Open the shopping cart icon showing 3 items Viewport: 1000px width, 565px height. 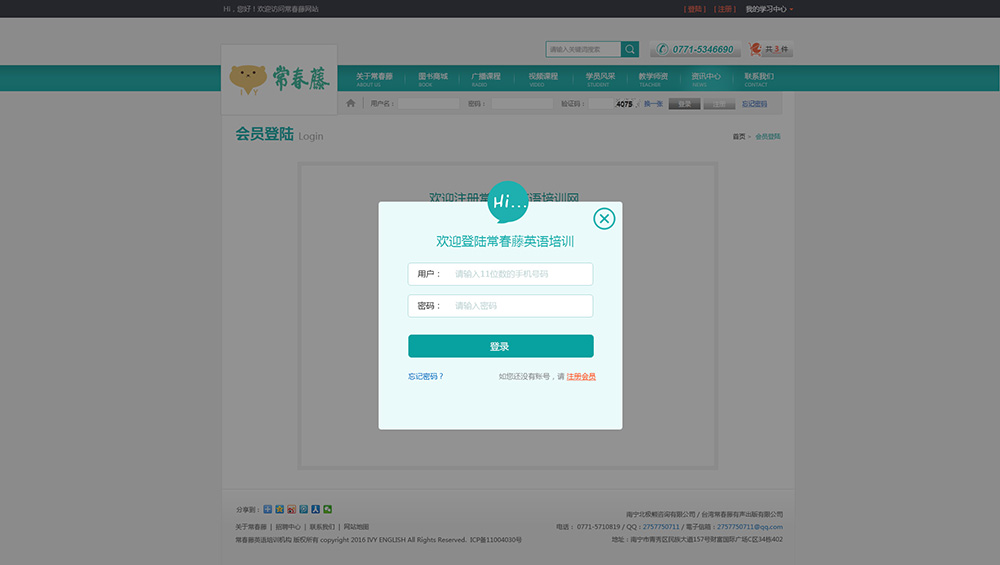pos(757,49)
